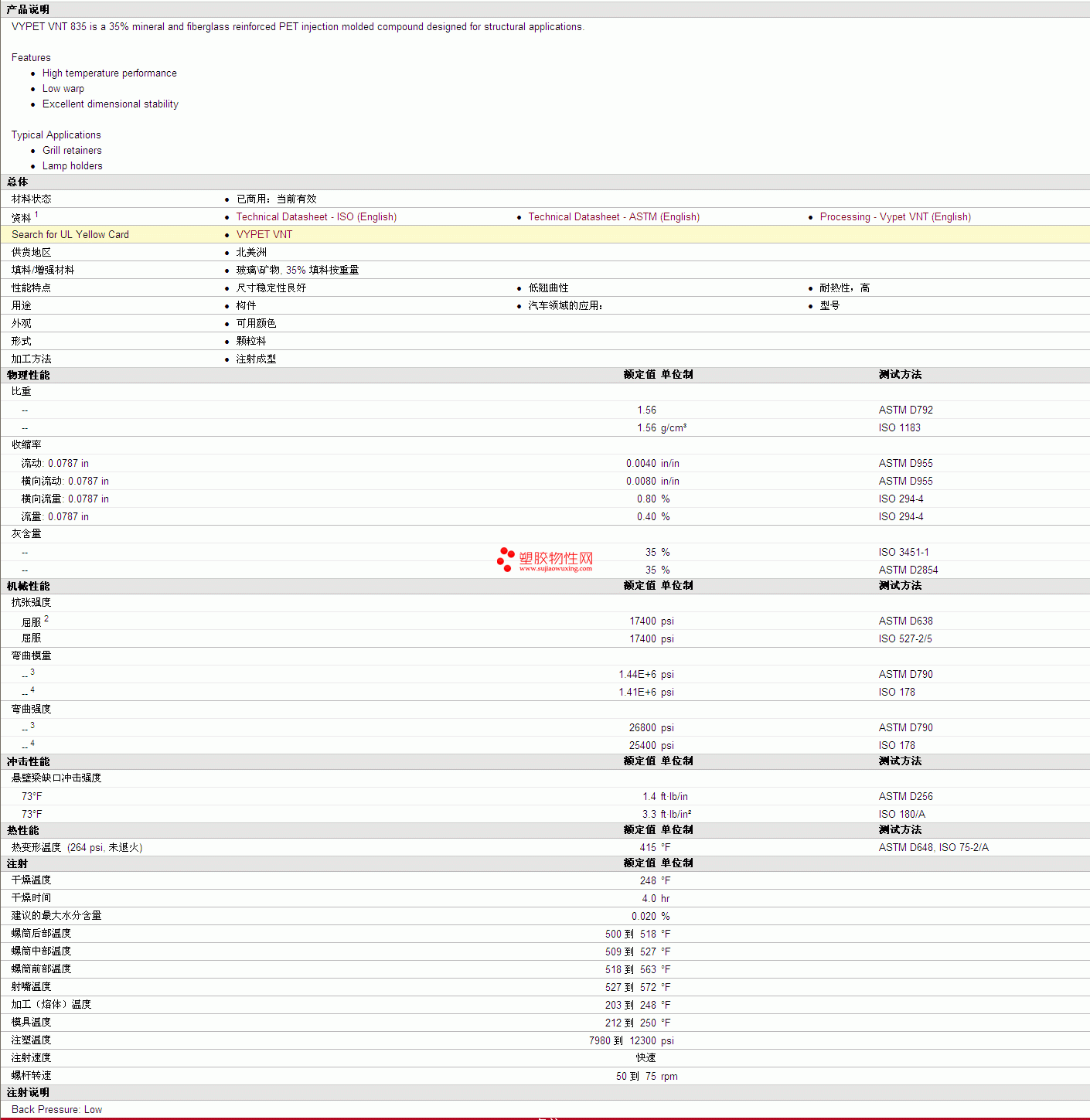Click the 产品说明 section header
1090x1120 pixels.
click(28, 9)
